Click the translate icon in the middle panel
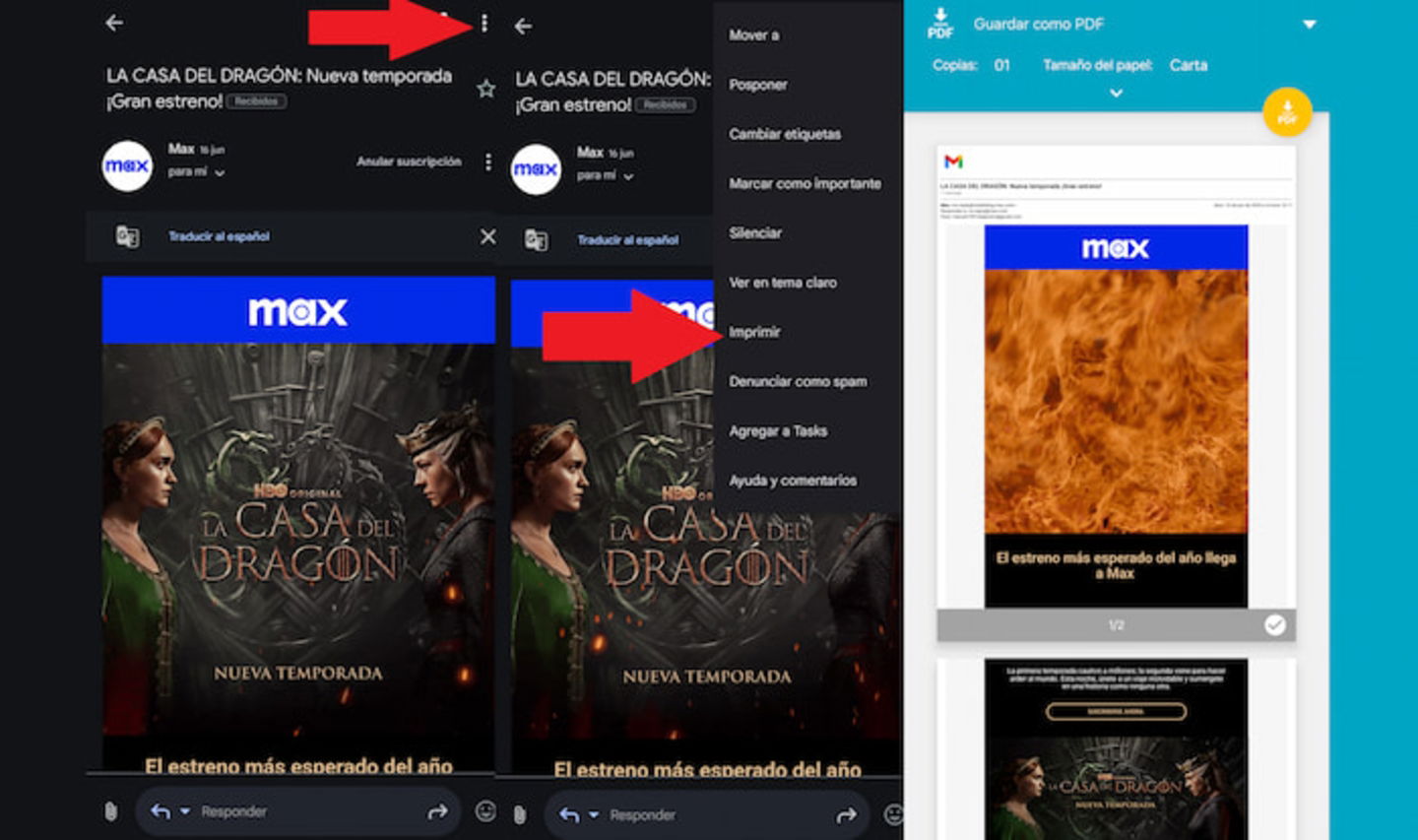This screenshot has width=1418, height=840. pos(536,240)
